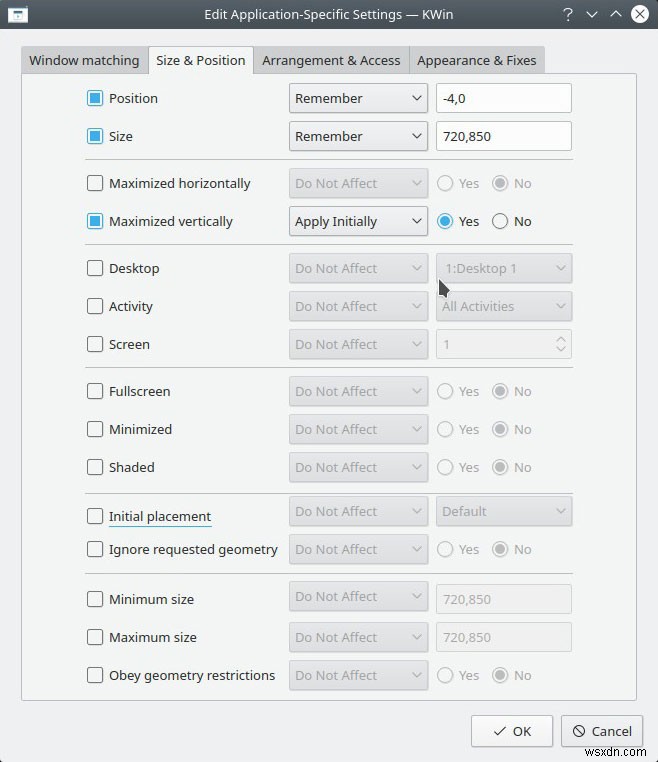
Task: Select No for Maximized vertically
Action: coord(500,221)
